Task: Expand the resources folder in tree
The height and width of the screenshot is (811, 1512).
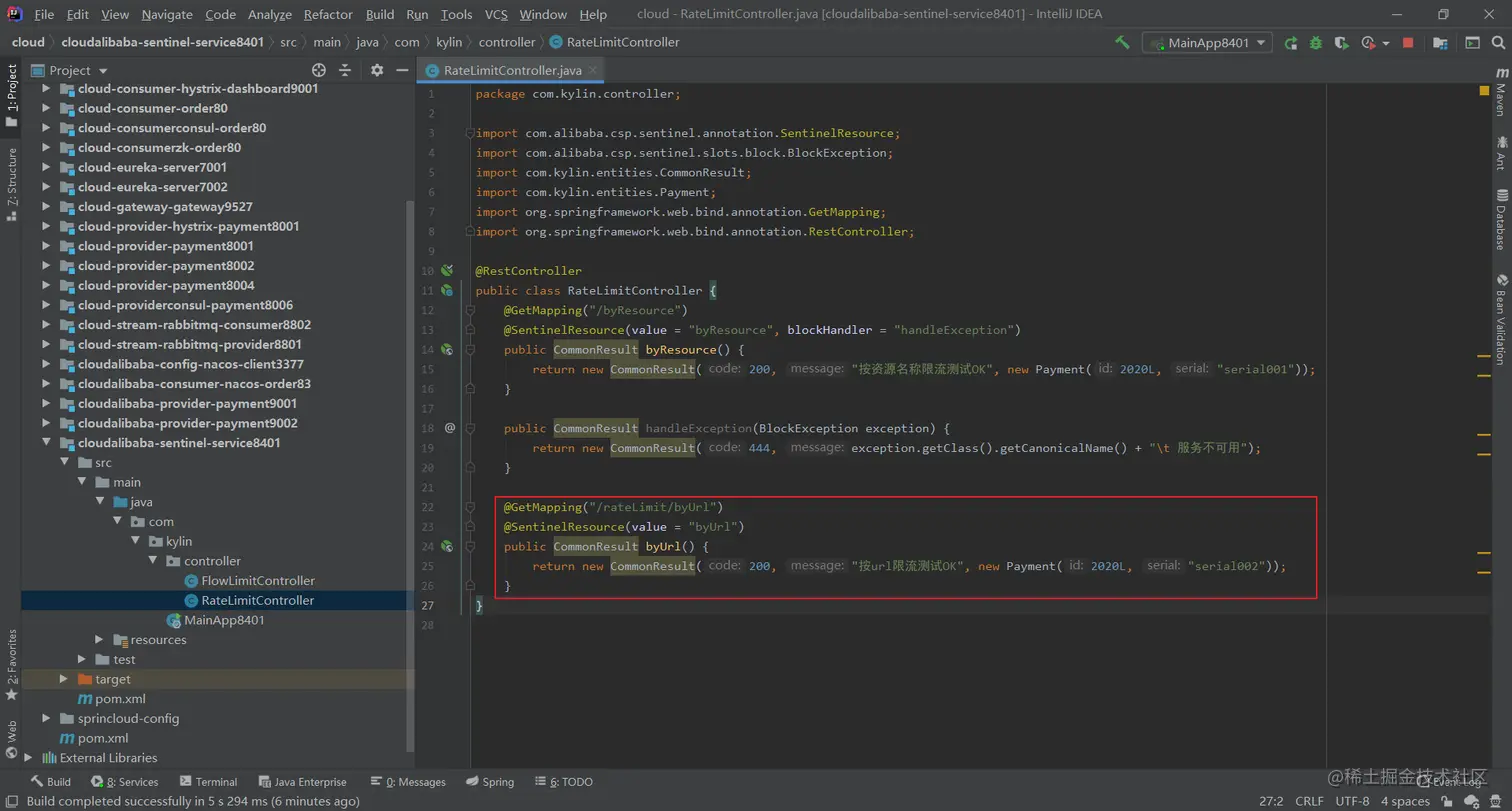Action: [99, 640]
